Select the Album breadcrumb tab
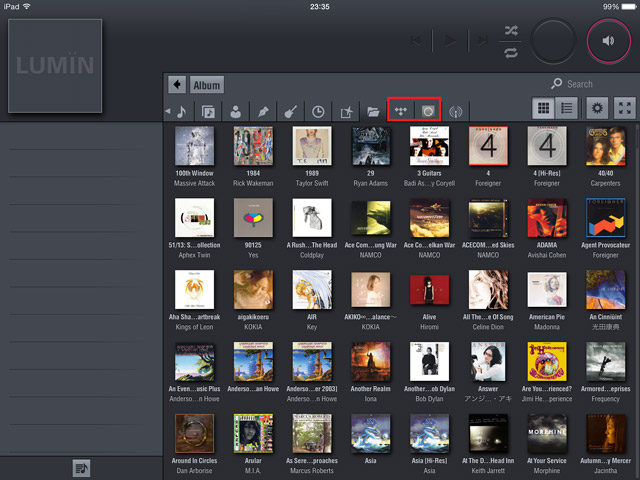This screenshot has width=640, height=480. (x=207, y=85)
